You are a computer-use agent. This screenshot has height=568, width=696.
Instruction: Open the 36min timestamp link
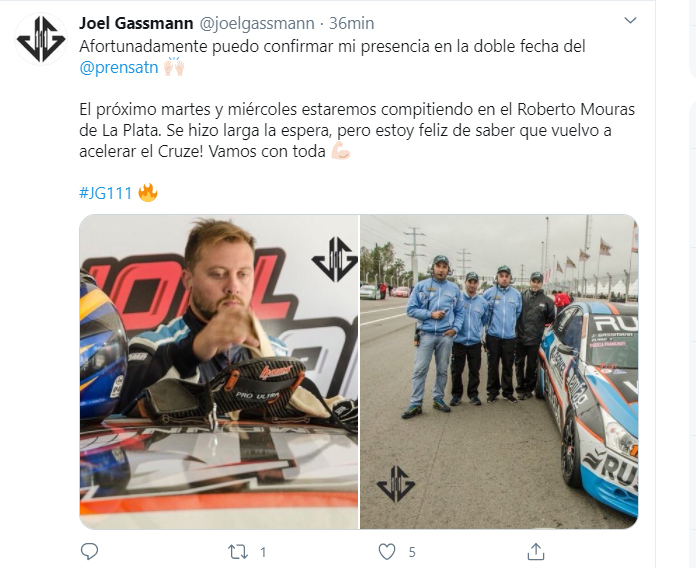[352, 23]
